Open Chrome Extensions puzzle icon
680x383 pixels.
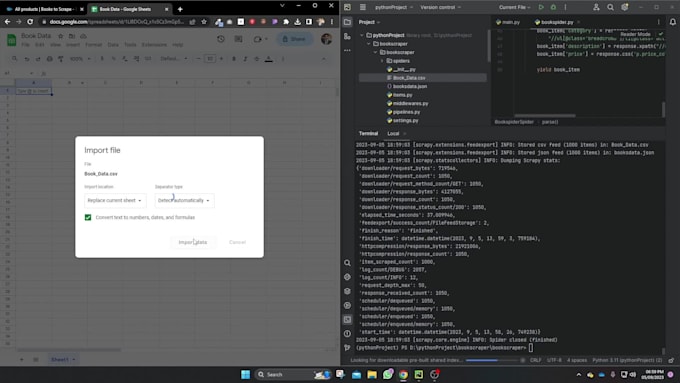[x=286, y=22]
